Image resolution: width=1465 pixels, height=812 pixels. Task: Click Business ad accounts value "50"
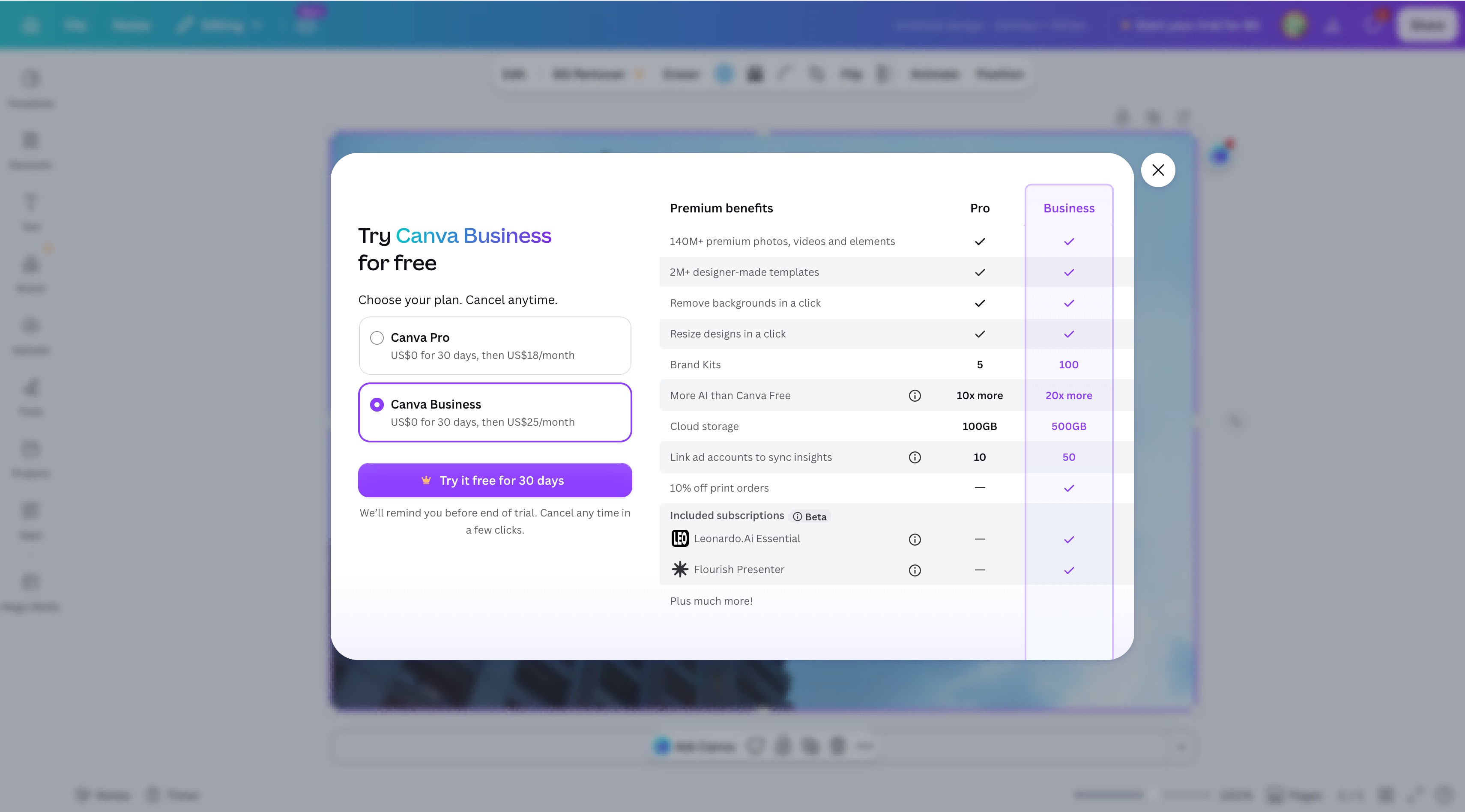coord(1069,457)
